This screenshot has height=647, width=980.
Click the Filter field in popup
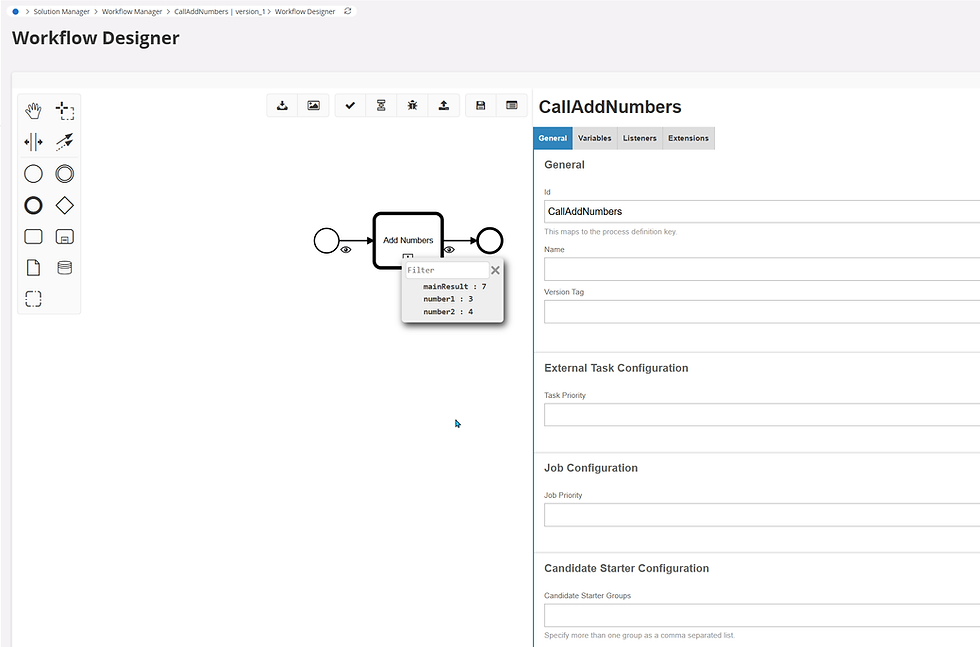click(447, 270)
